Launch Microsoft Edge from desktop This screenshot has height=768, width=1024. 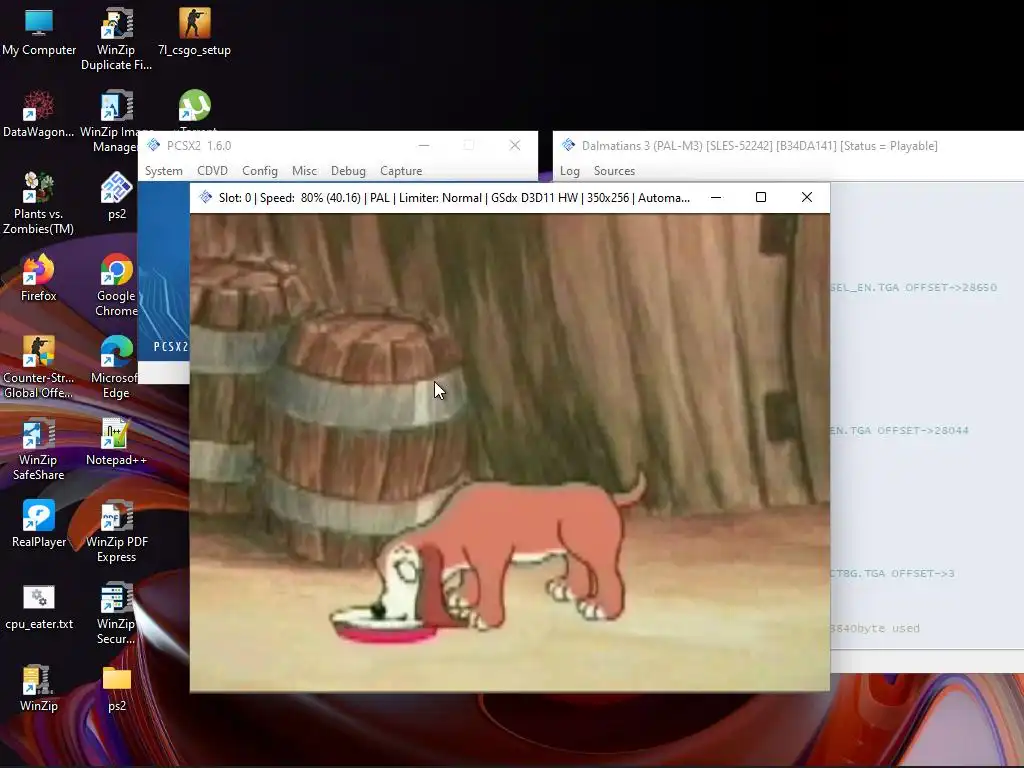(115, 367)
